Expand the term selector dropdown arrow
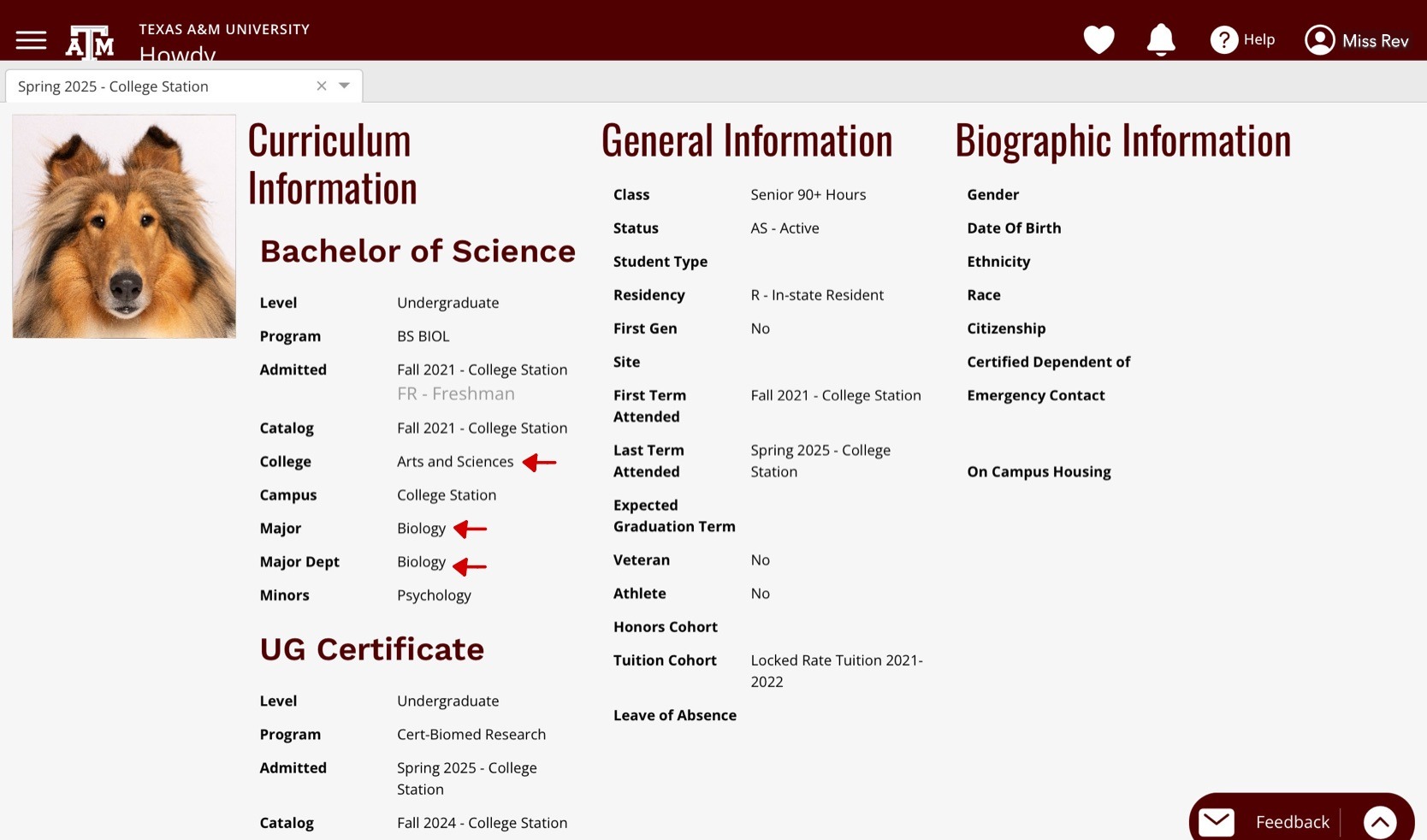The height and width of the screenshot is (840, 1427). [x=344, y=86]
